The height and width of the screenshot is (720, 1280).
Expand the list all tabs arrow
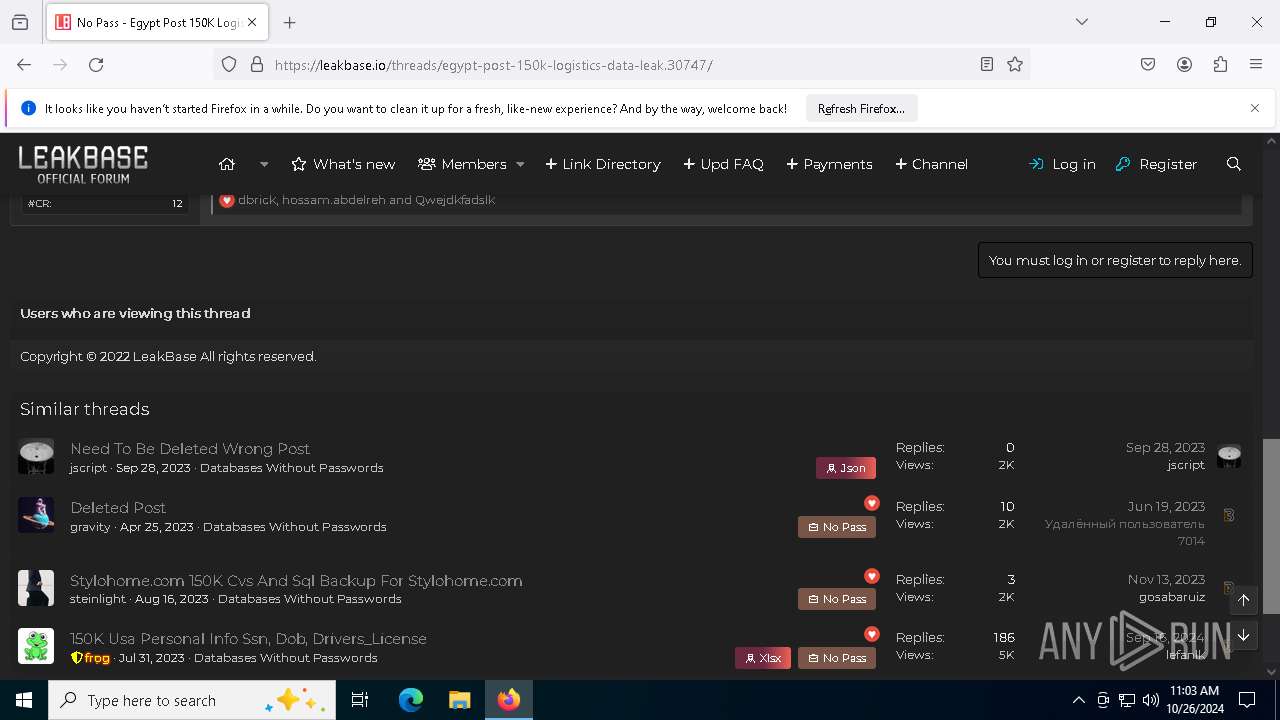click(x=1081, y=22)
